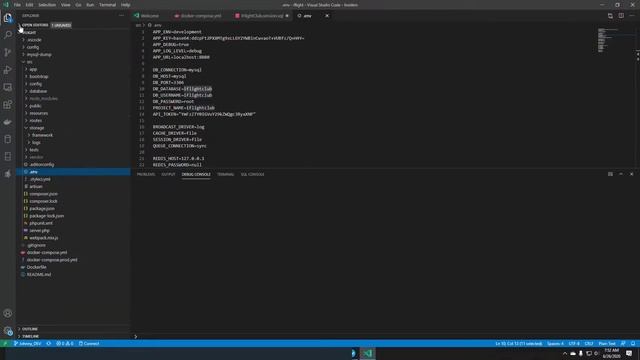Click the remote window indicator in the status bar

coord(5,344)
